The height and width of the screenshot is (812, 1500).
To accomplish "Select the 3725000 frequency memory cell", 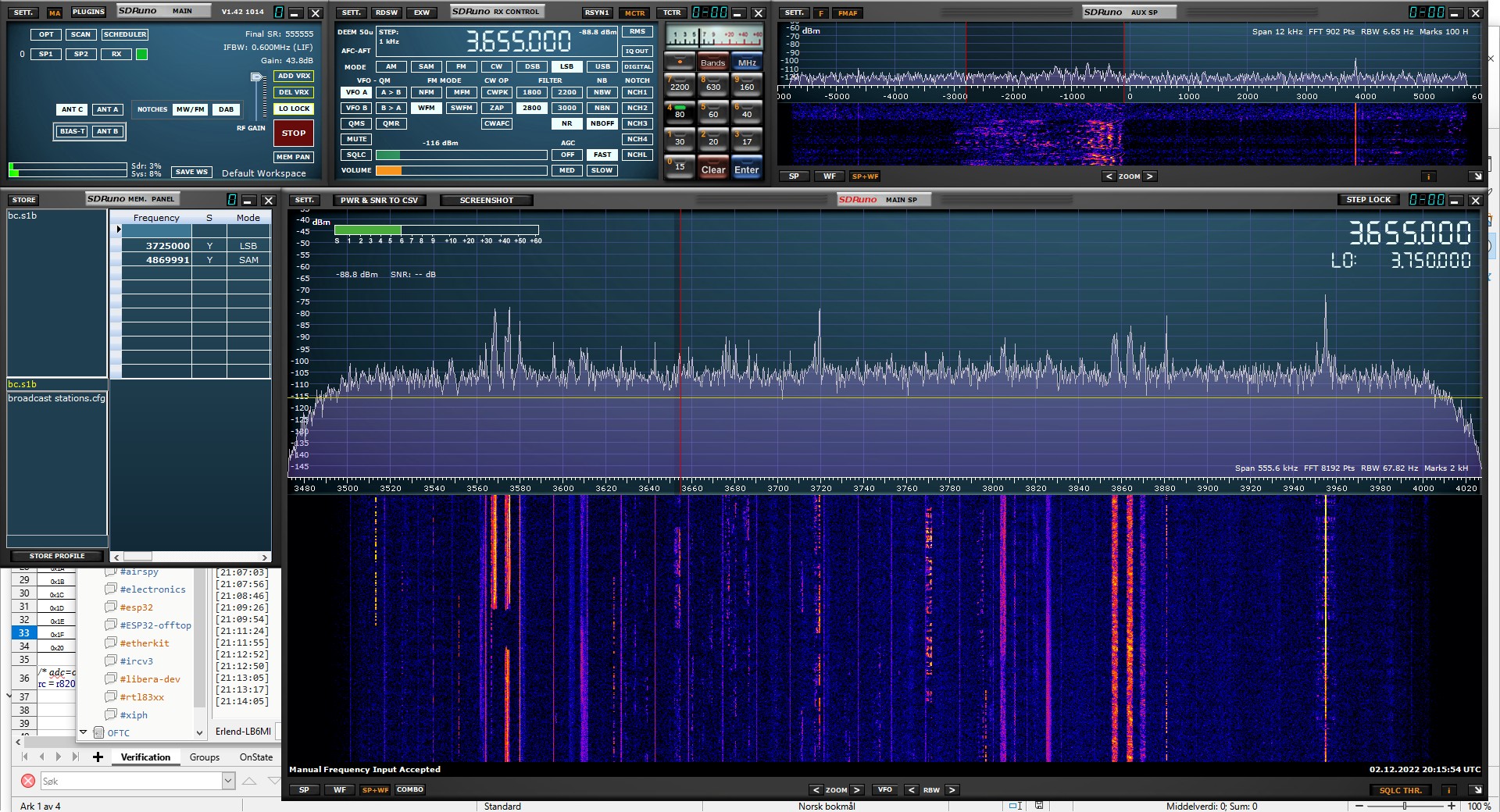I will pos(157,245).
